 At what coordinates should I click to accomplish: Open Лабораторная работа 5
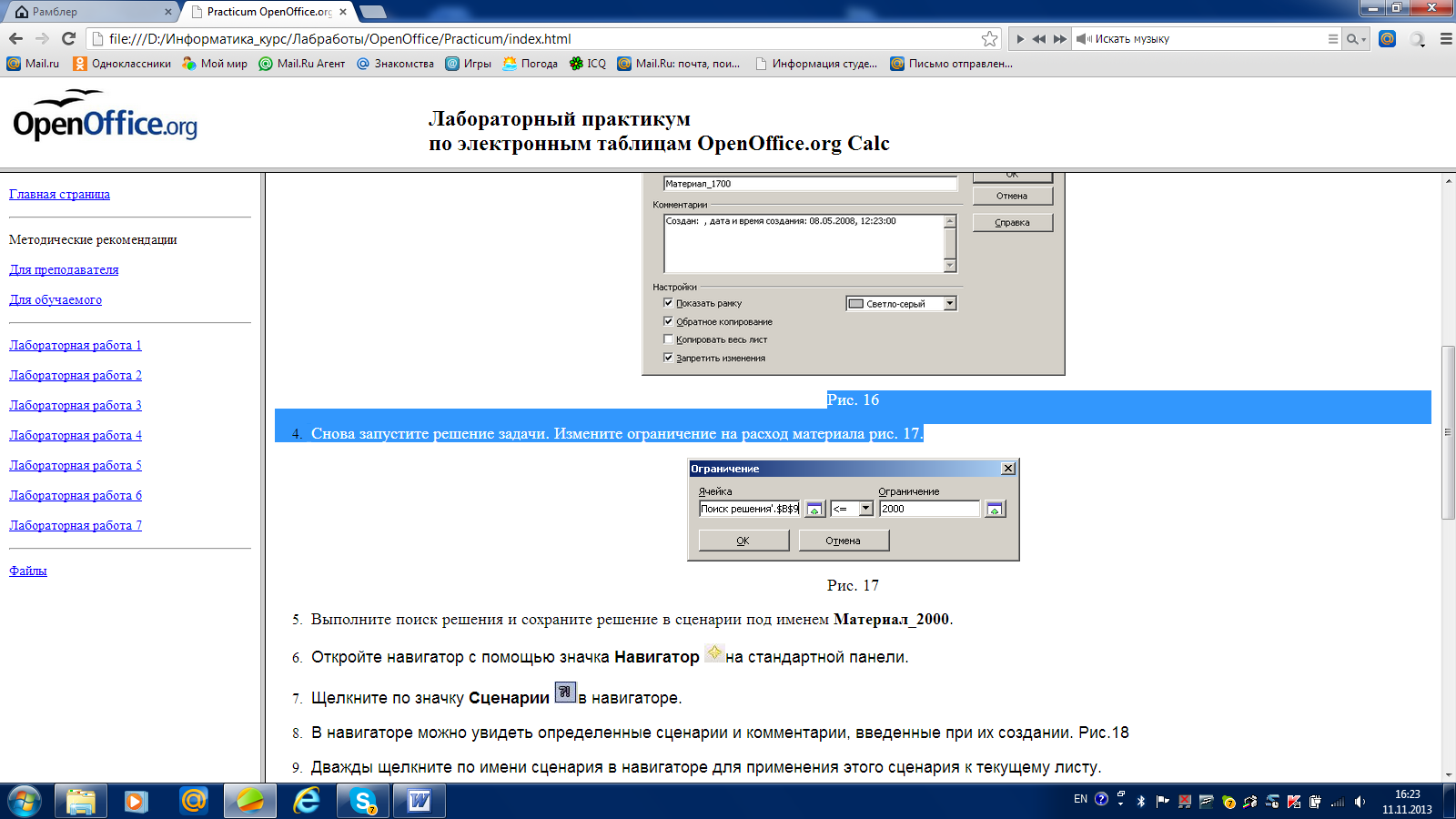(x=76, y=465)
